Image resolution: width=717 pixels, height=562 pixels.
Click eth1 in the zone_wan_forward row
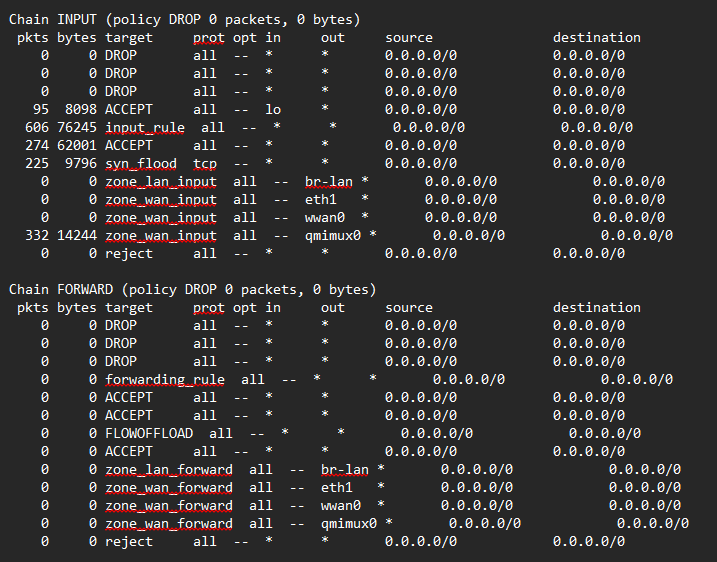coord(337,487)
